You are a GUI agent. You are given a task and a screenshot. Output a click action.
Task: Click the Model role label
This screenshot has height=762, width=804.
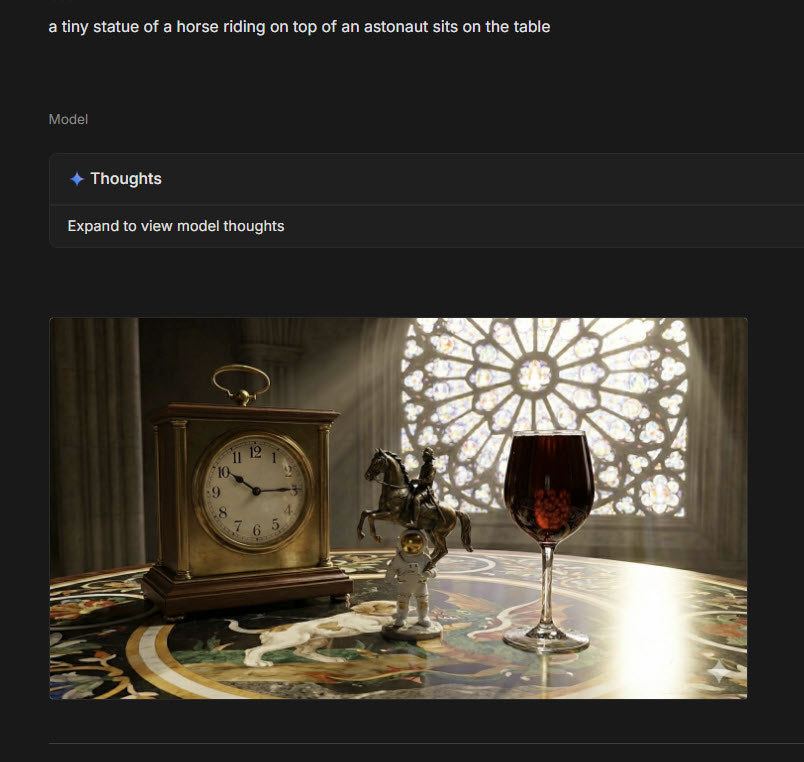point(68,119)
